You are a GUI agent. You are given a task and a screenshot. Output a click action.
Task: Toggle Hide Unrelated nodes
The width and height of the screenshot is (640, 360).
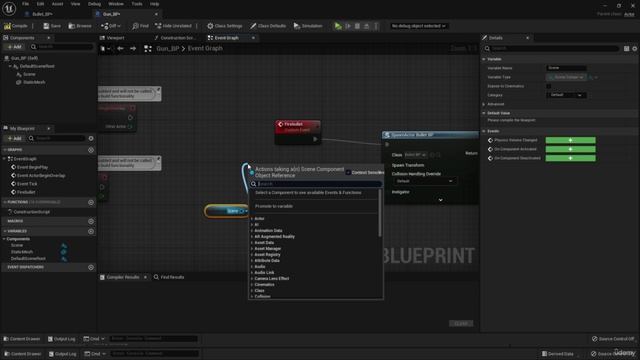[x=173, y=26]
